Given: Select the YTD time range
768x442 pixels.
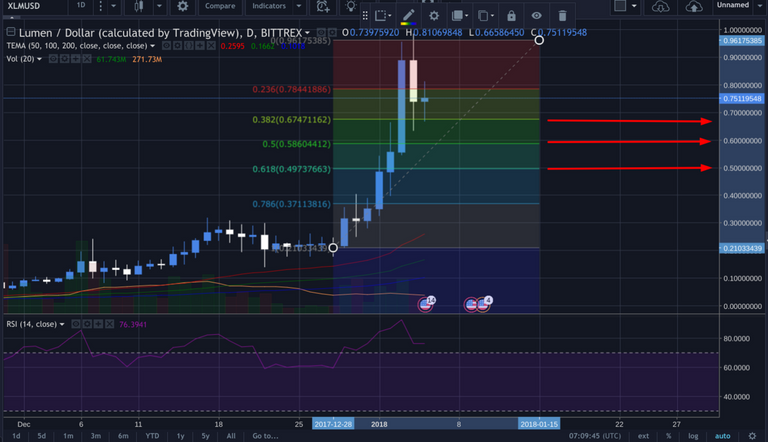Looking at the screenshot, I should coord(152,436).
